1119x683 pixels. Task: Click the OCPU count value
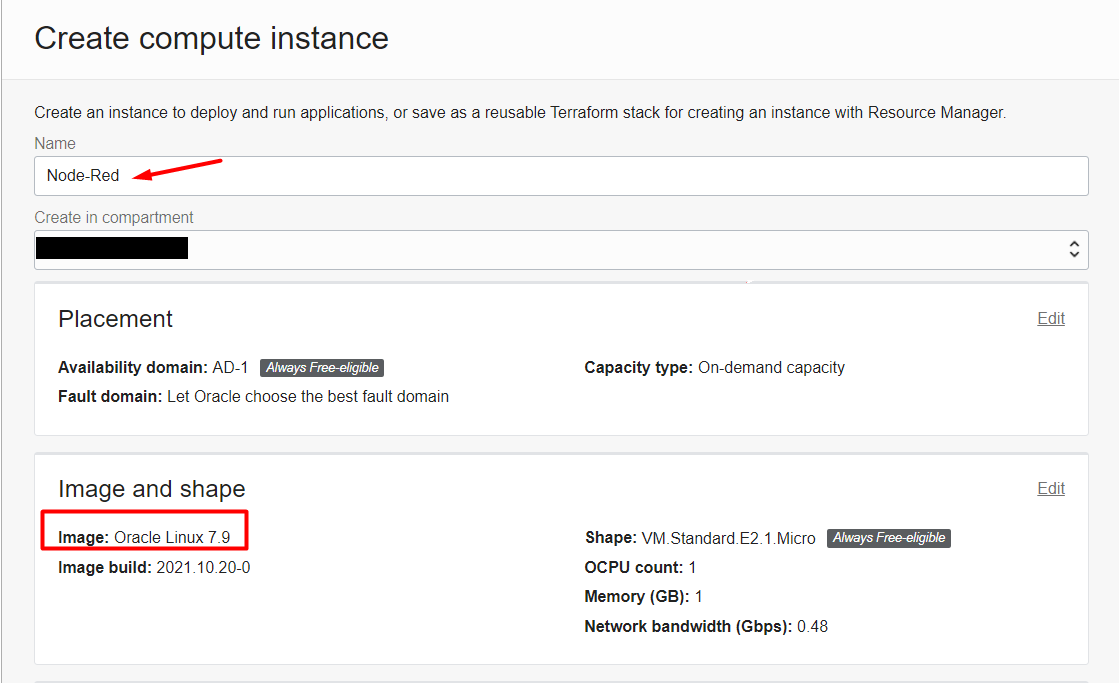click(692, 567)
